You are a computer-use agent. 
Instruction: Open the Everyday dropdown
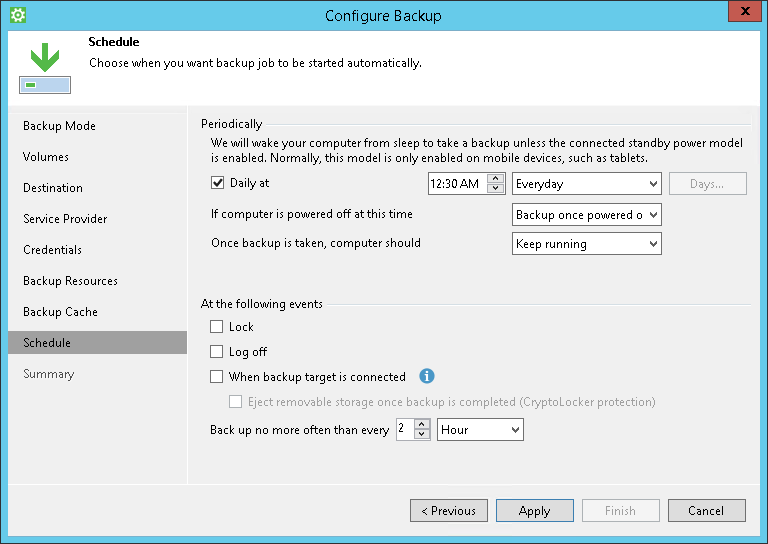point(586,184)
